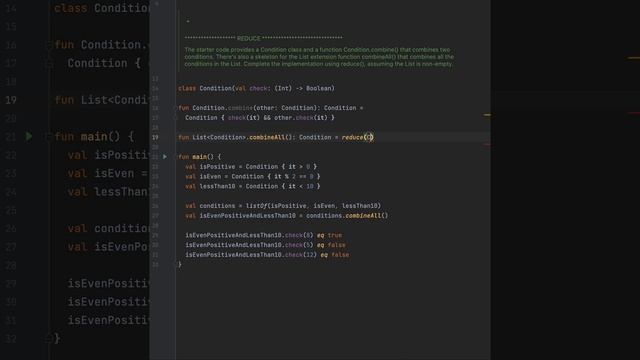Click the check(12) eq false line
This screenshot has height=360, width=640.
[x=267, y=255]
